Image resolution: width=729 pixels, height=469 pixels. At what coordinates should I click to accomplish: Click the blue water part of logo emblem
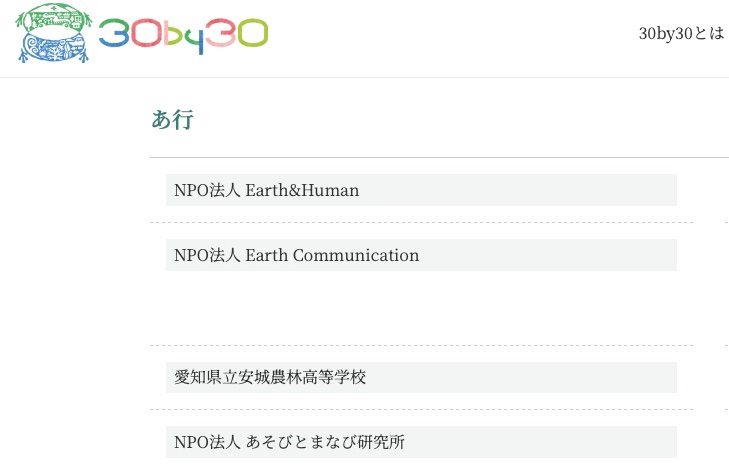pos(55,49)
